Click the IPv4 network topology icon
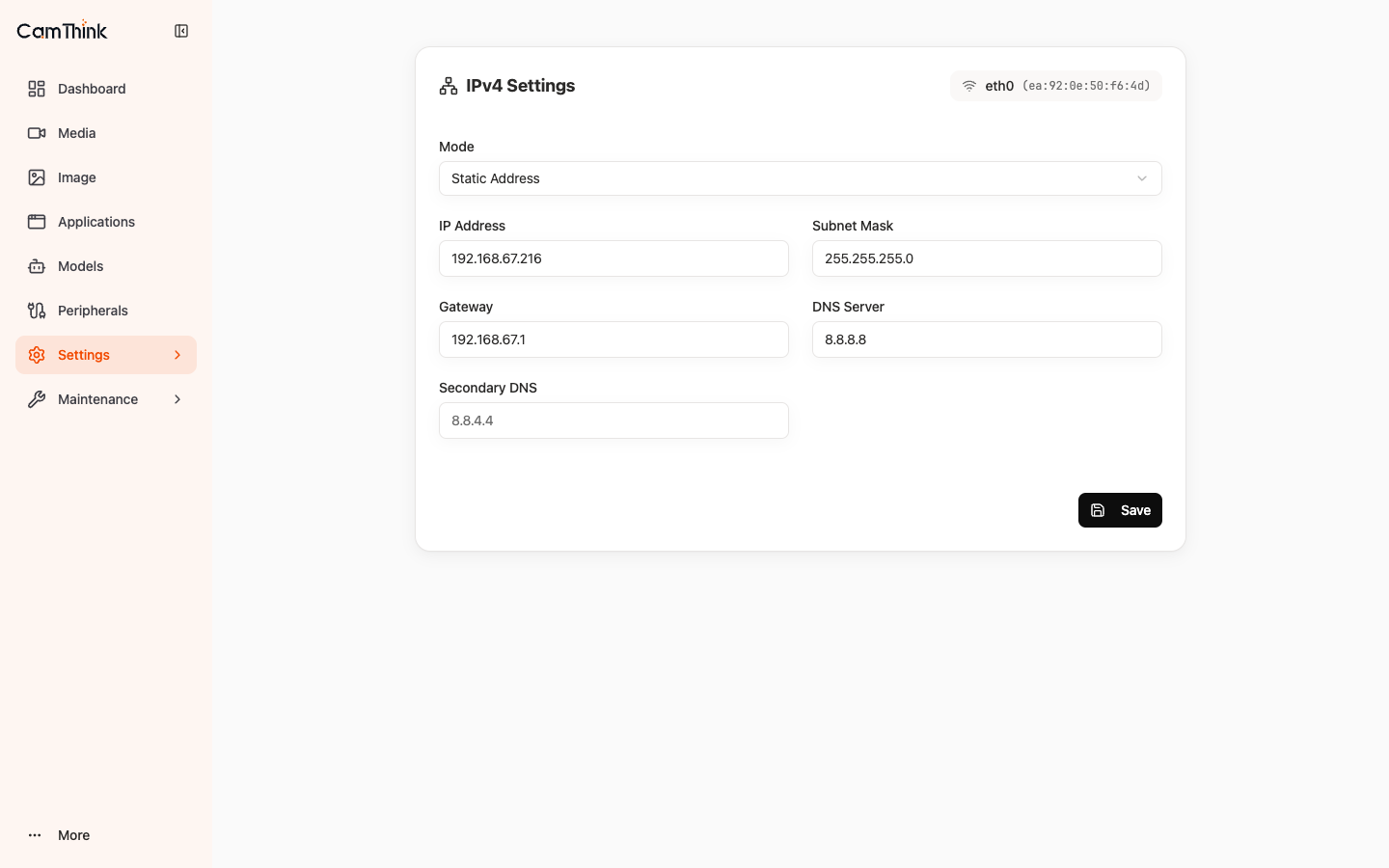1389x868 pixels. click(449, 86)
